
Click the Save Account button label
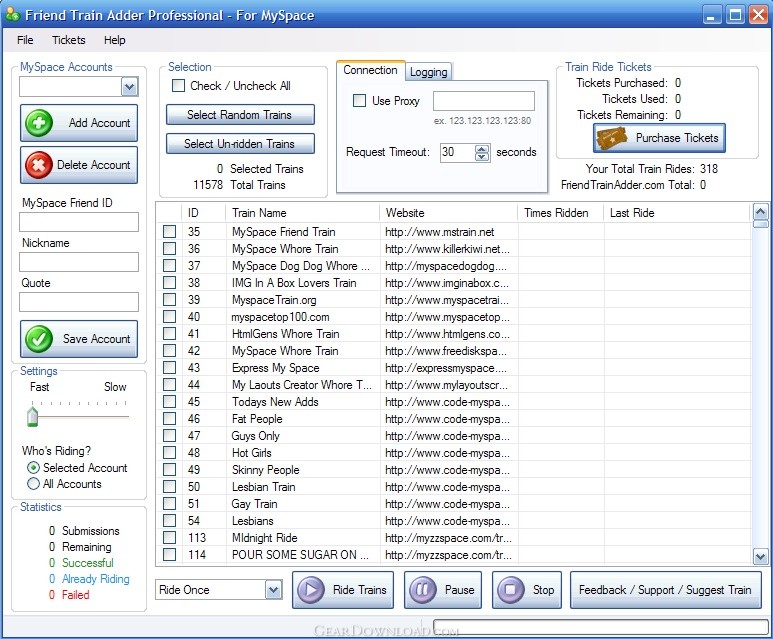[97, 339]
